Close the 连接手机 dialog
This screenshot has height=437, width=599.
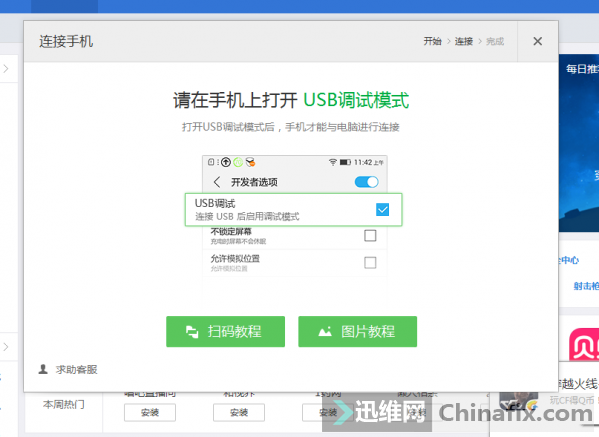pos(537,41)
